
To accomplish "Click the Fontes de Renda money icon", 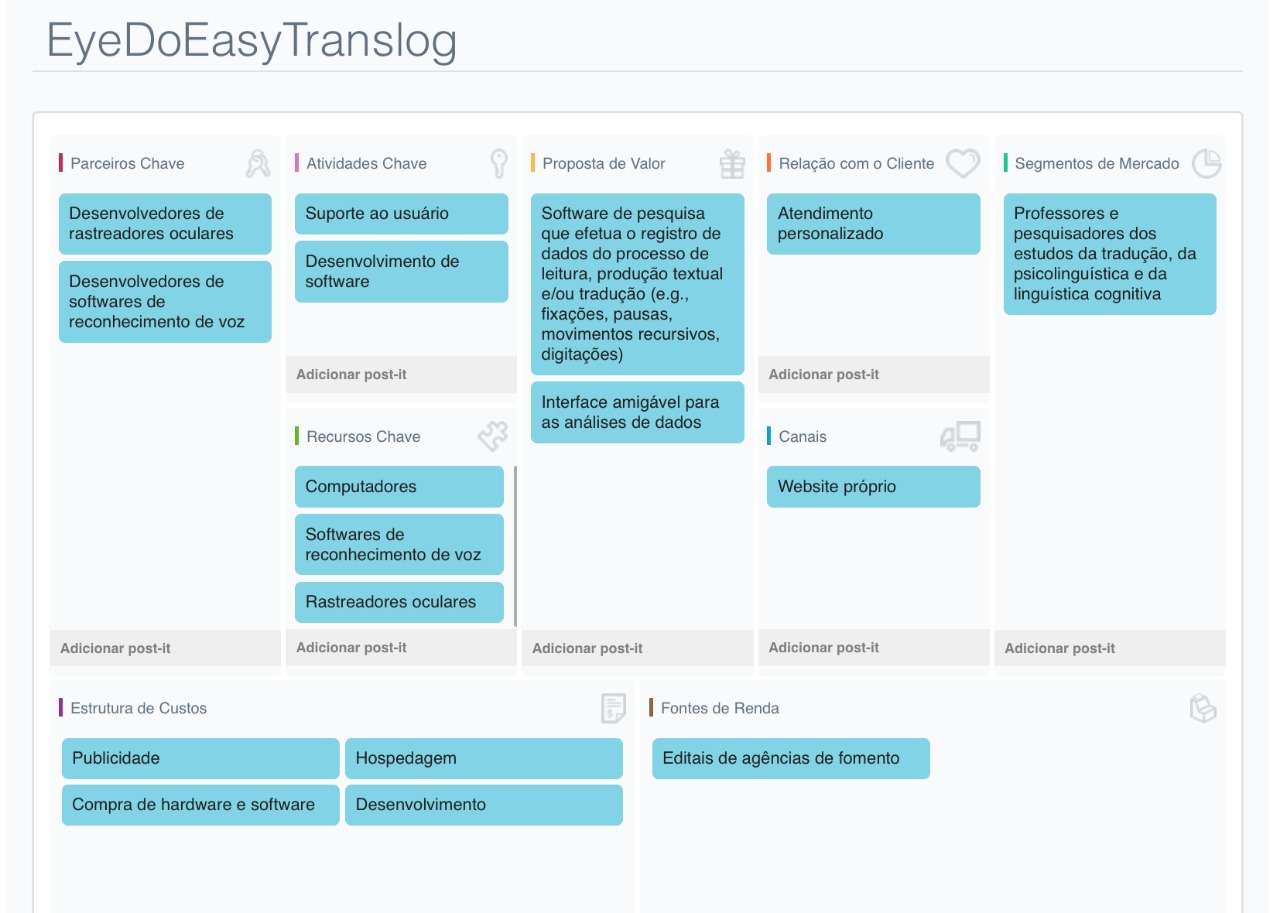I will click(1202, 708).
